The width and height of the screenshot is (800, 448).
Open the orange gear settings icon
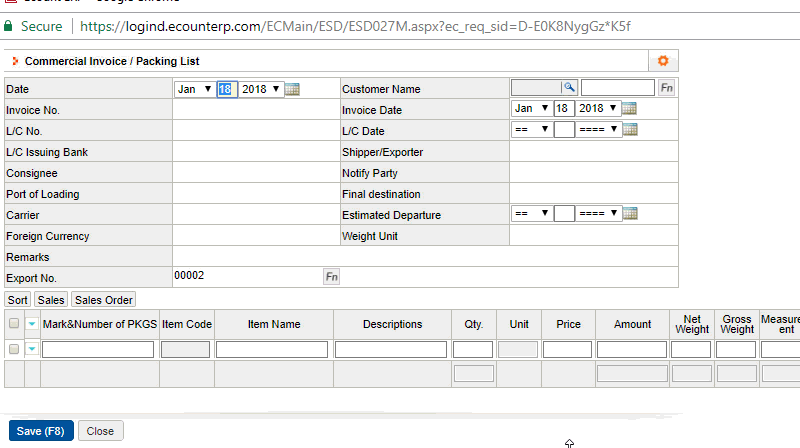click(x=663, y=61)
